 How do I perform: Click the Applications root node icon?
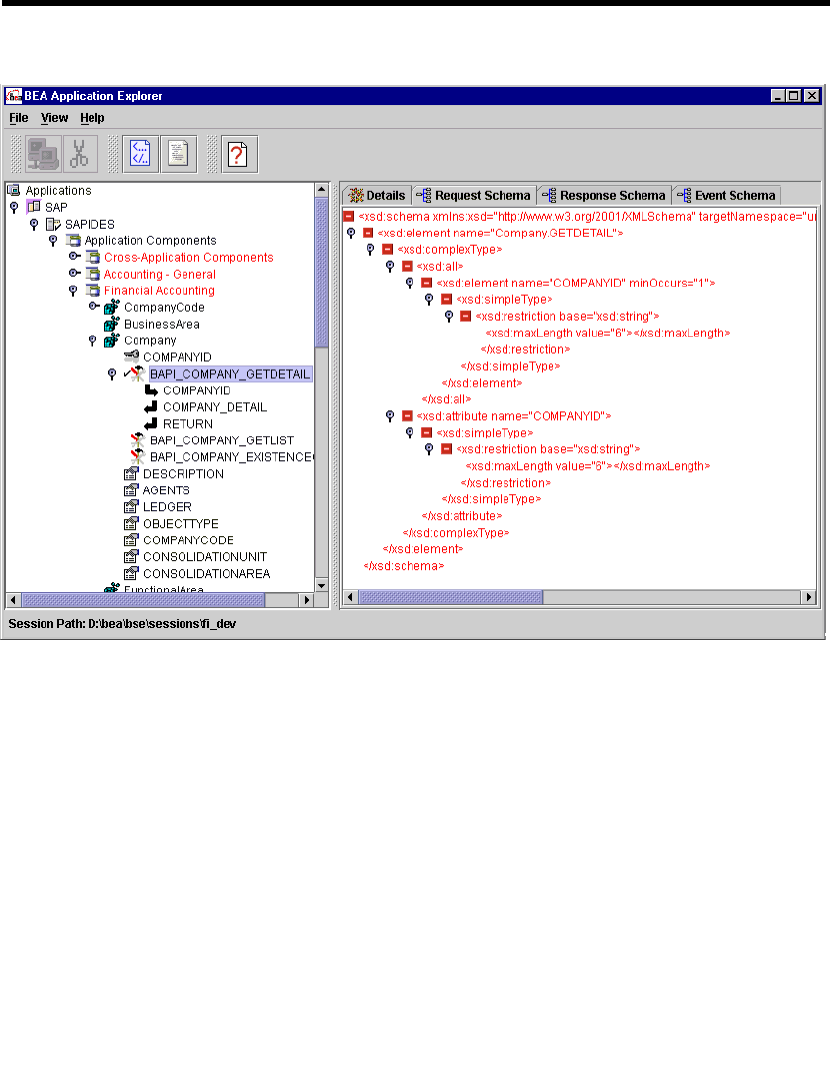click(x=14, y=190)
